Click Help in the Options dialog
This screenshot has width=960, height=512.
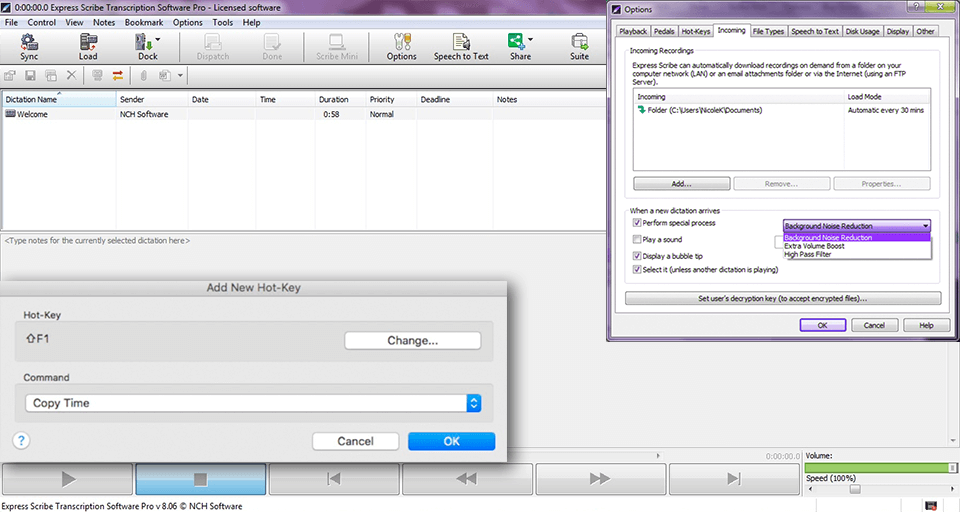(926, 325)
